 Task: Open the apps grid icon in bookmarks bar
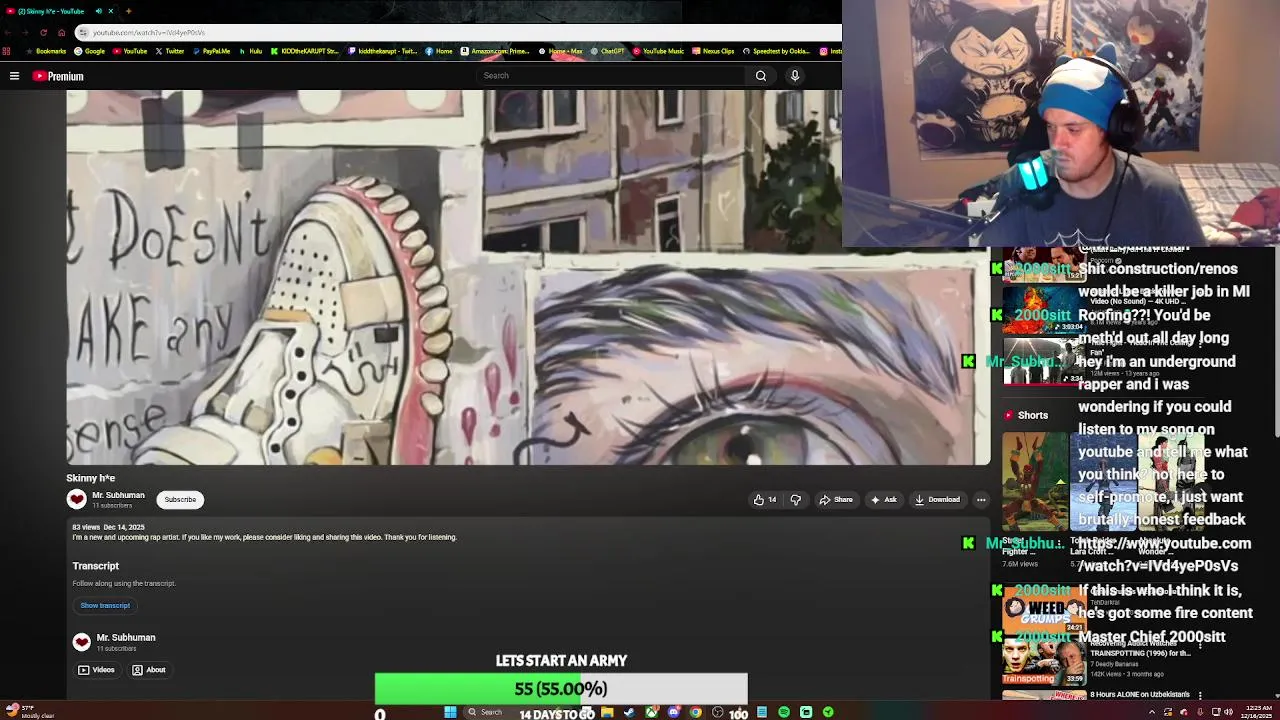pos(7,51)
